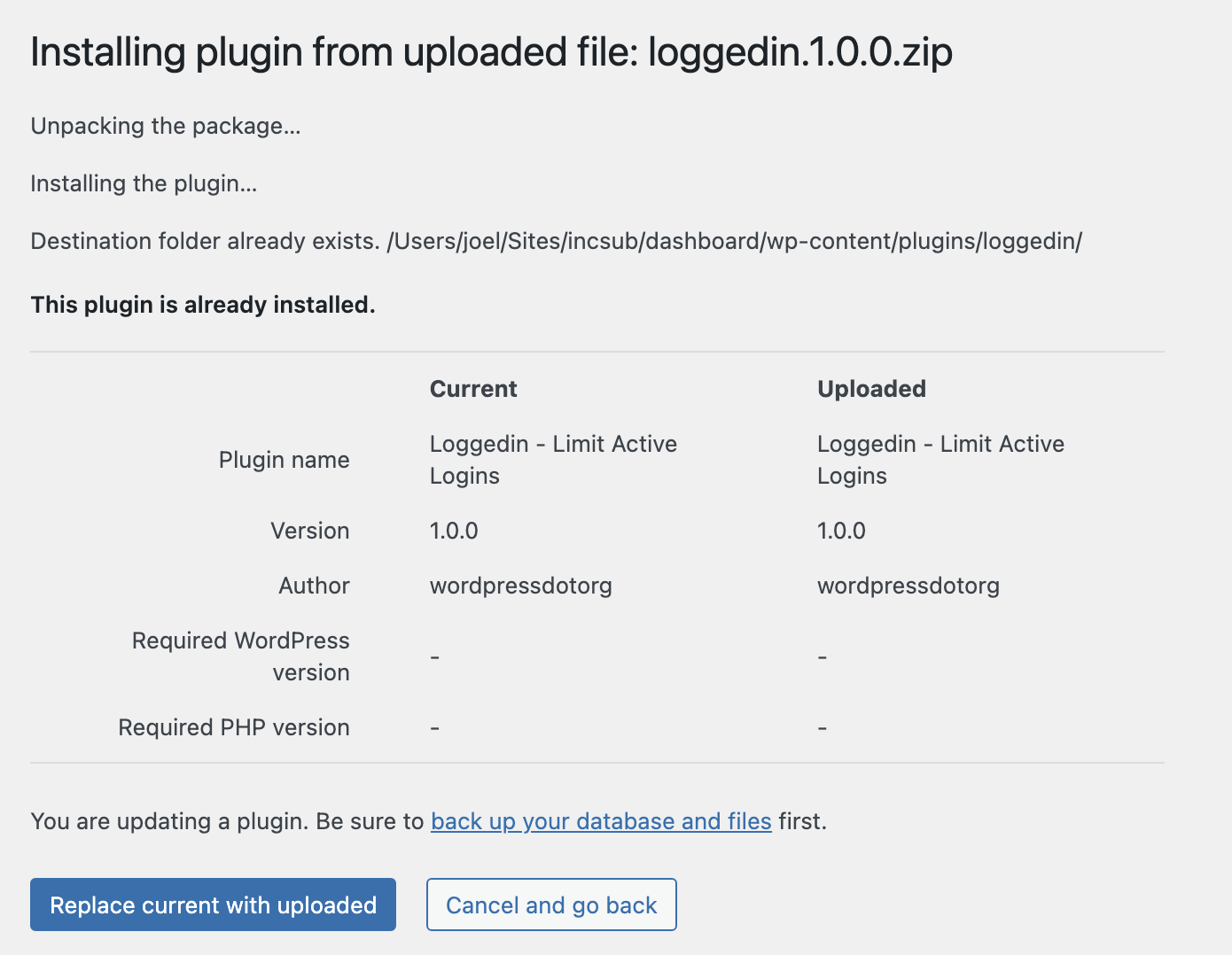The height and width of the screenshot is (955, 1232).
Task: Click the Replace current with uploaded button
Action: coord(213,905)
